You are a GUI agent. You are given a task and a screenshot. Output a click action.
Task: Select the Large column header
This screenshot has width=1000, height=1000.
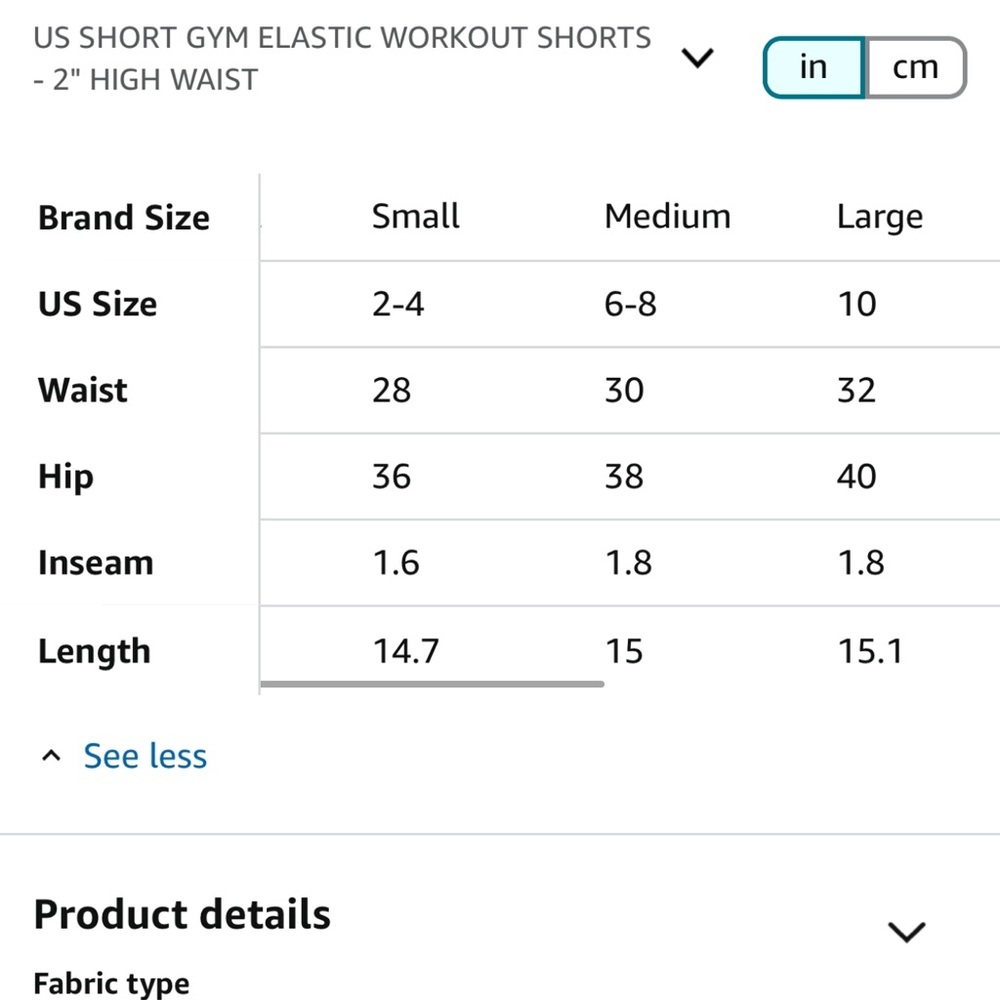coord(879,216)
